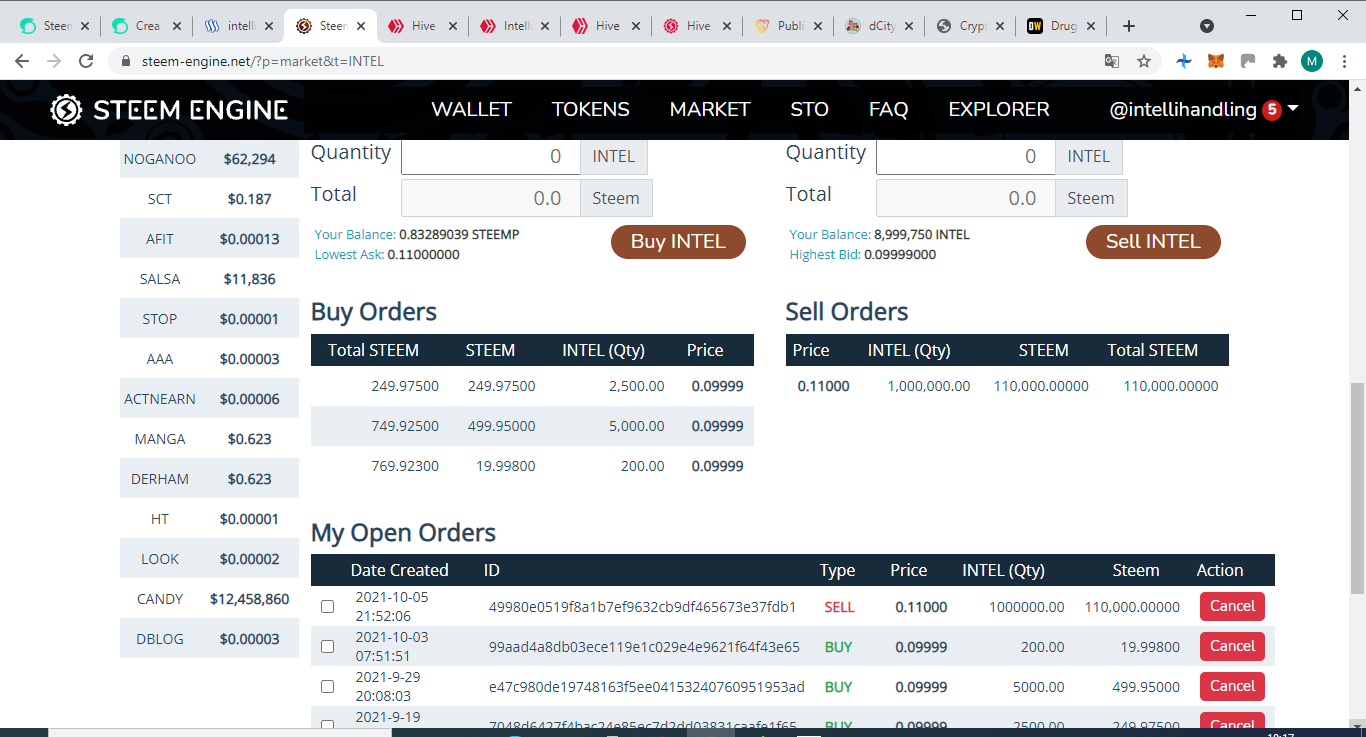1366x737 pixels.
Task: Choose the HT token
Action: (209, 519)
